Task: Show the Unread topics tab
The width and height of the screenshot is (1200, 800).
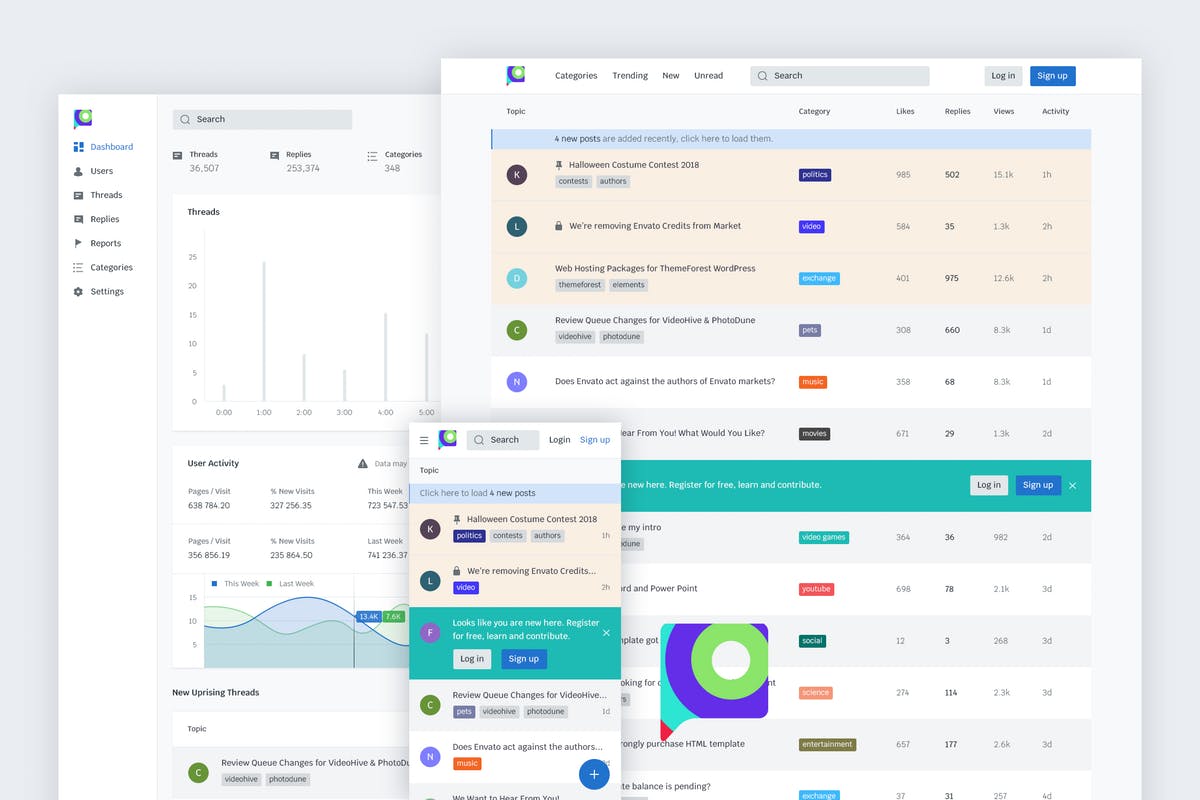Action: (708, 76)
